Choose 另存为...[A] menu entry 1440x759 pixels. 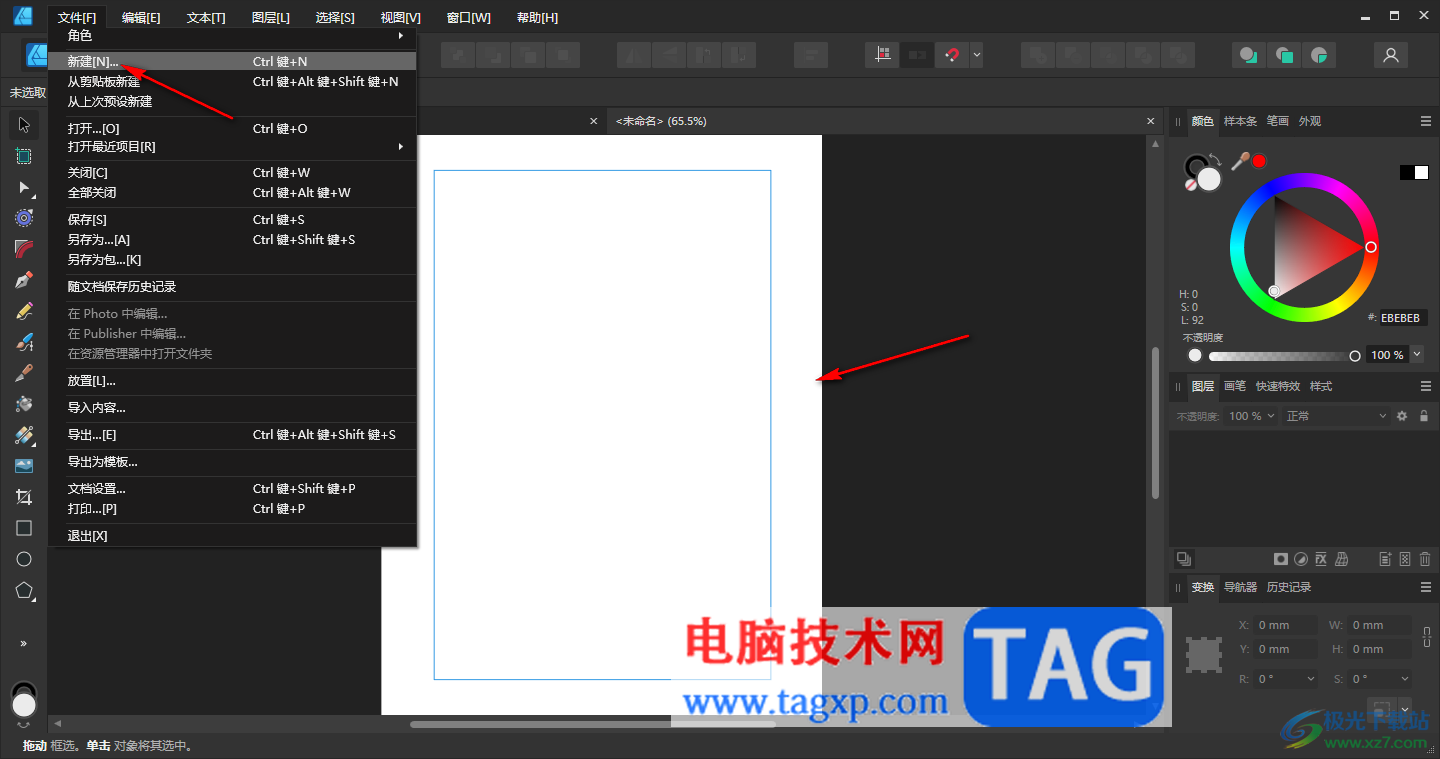click(x=233, y=240)
